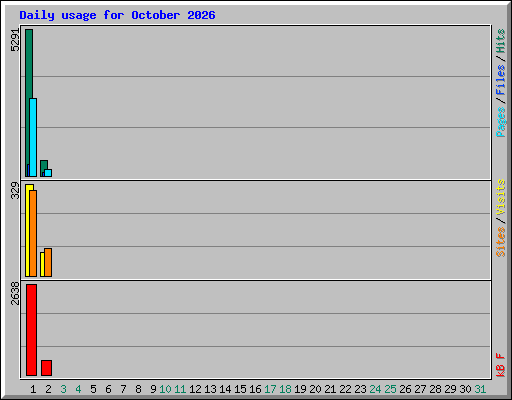Select the yellow Visits bar for day 1
512x400 pixels.
click(x=27, y=230)
